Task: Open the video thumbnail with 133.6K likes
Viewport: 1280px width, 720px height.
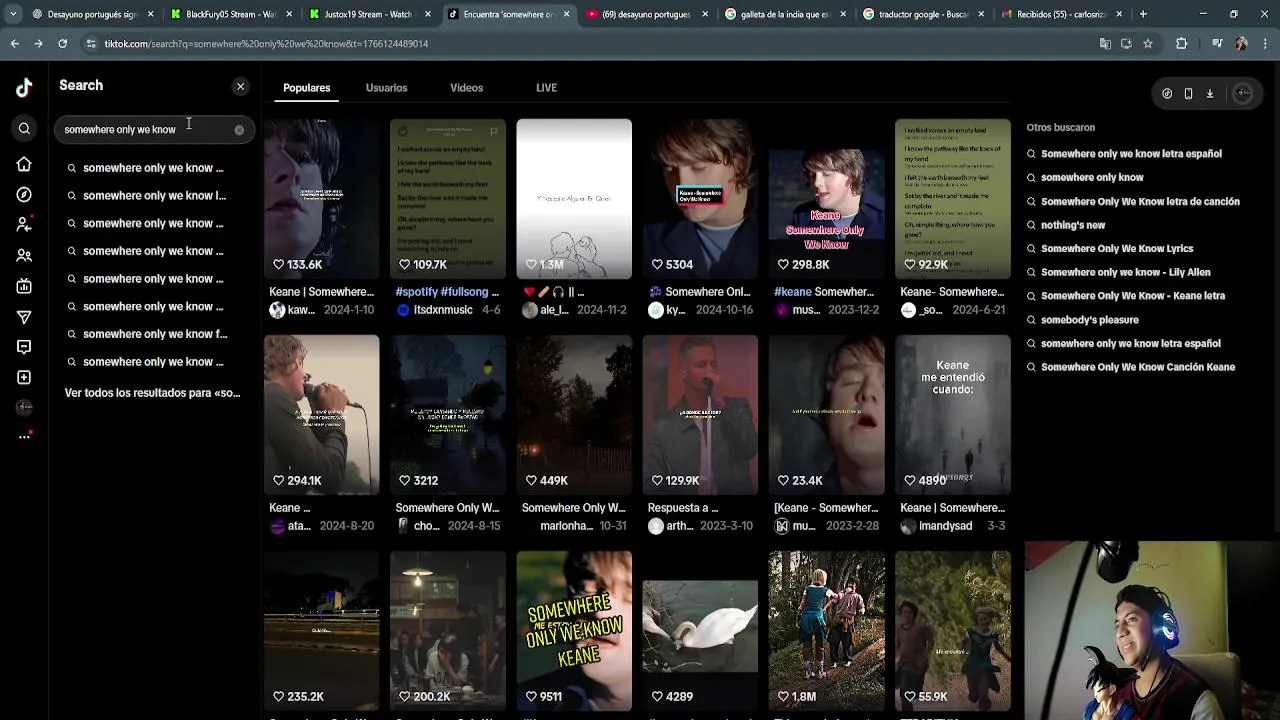Action: tap(321, 199)
